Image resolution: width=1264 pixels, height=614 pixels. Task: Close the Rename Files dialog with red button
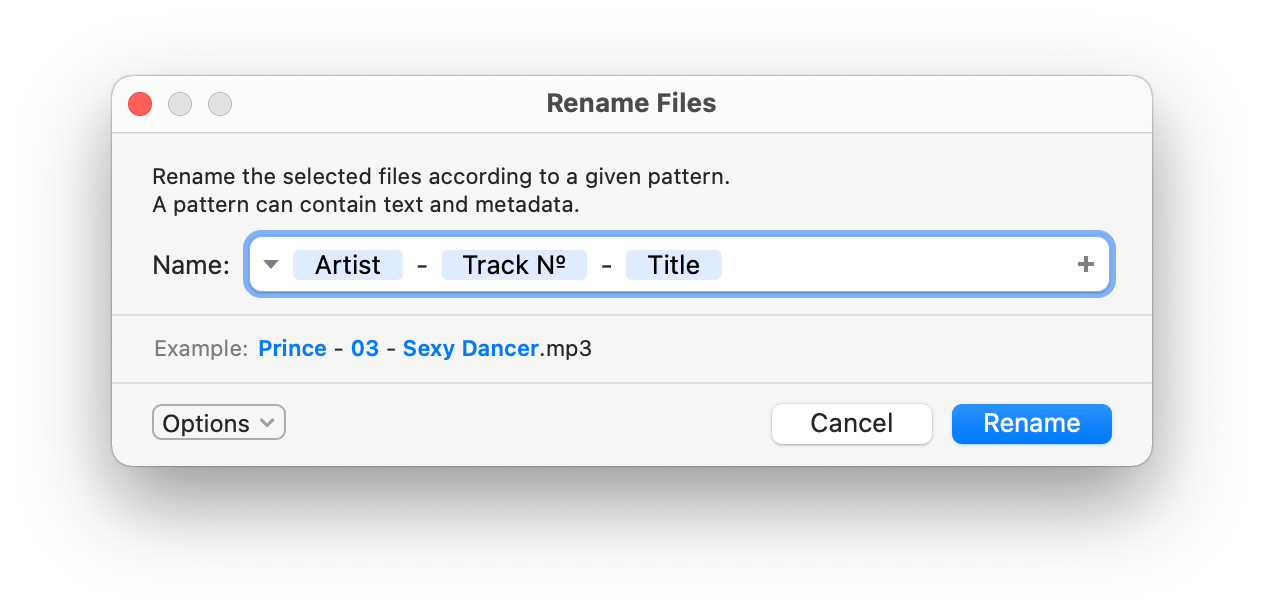140,103
